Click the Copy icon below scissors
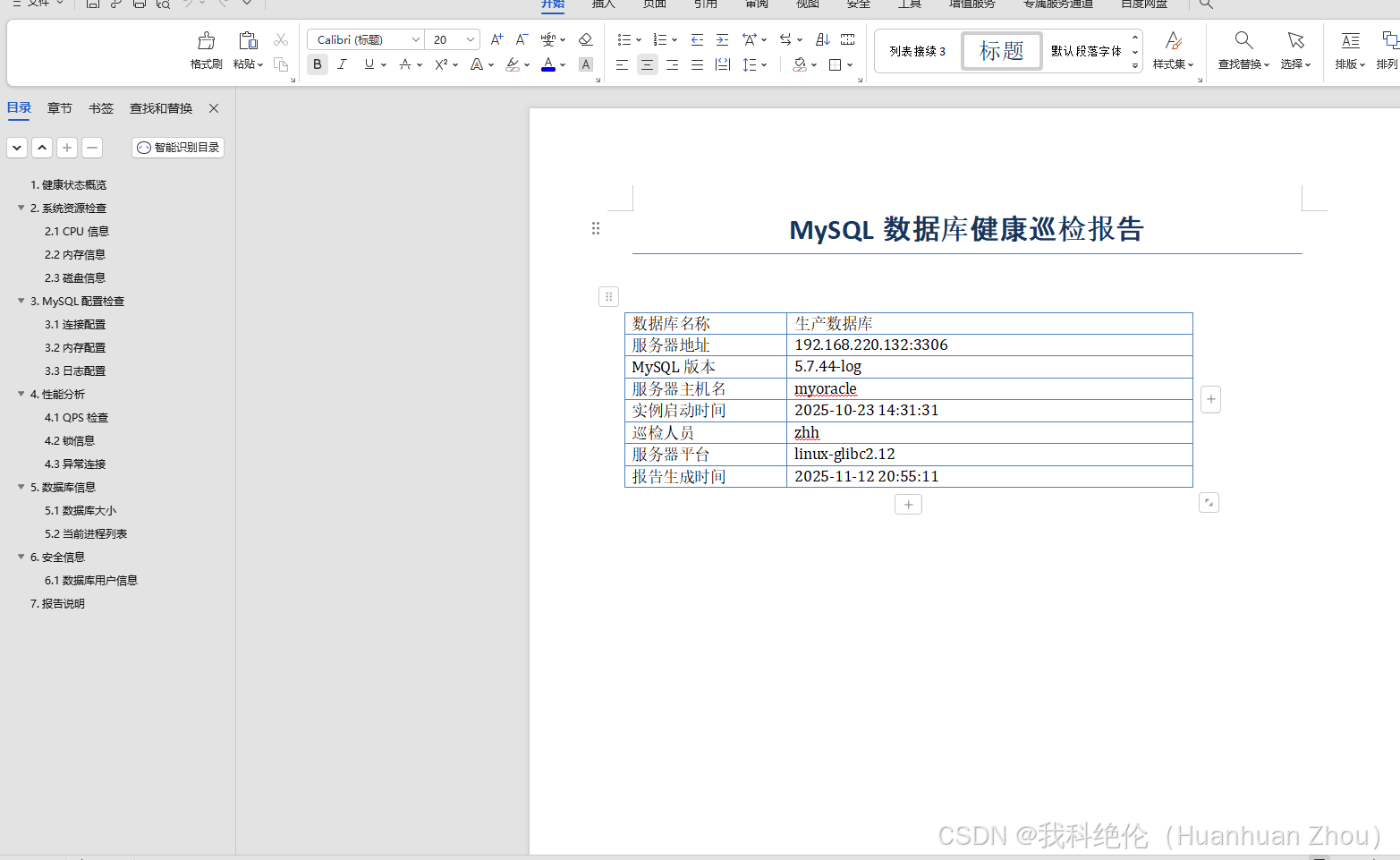 pyautogui.click(x=281, y=64)
